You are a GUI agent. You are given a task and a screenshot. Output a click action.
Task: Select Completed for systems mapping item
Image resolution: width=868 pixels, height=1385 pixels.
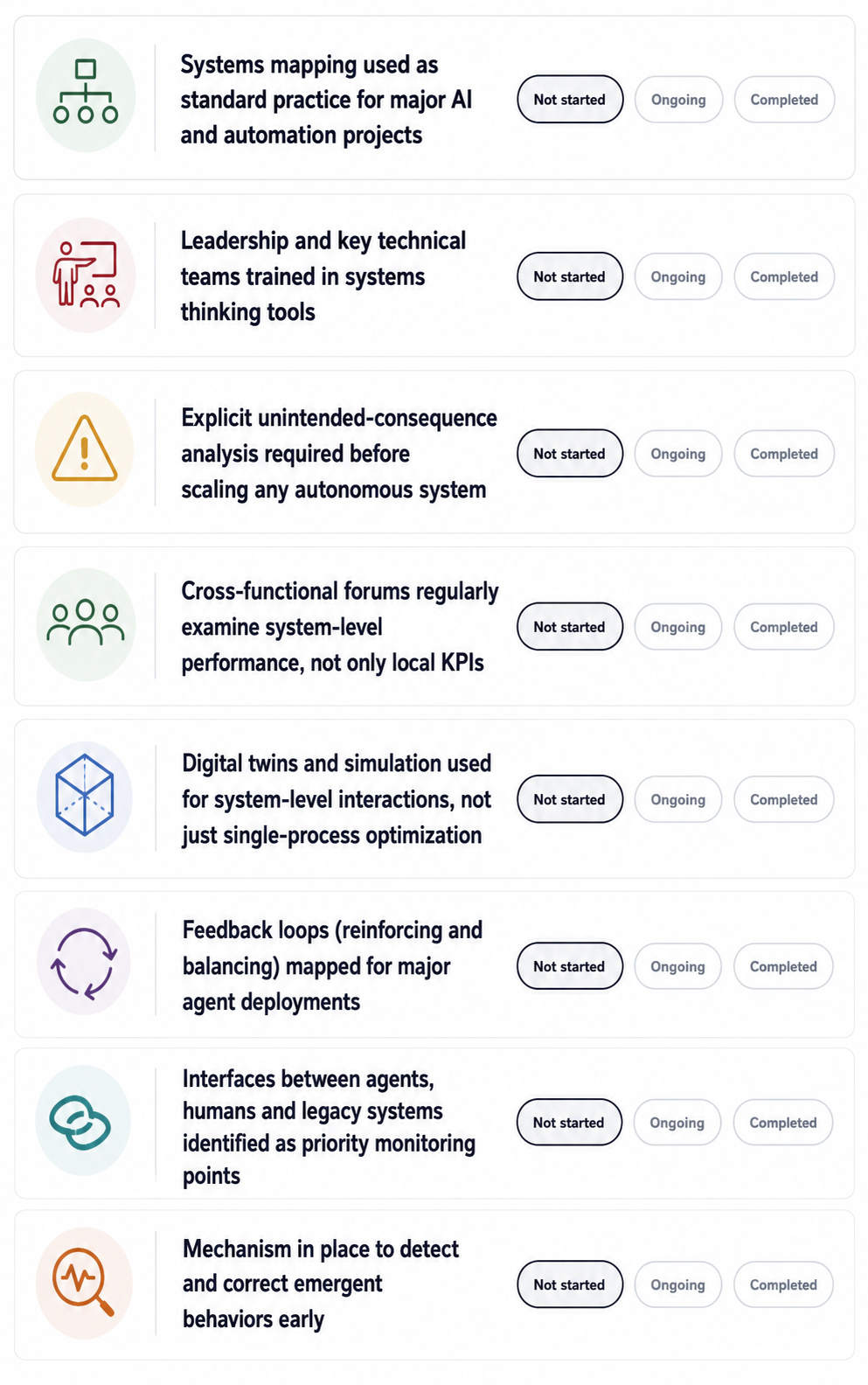tap(784, 100)
